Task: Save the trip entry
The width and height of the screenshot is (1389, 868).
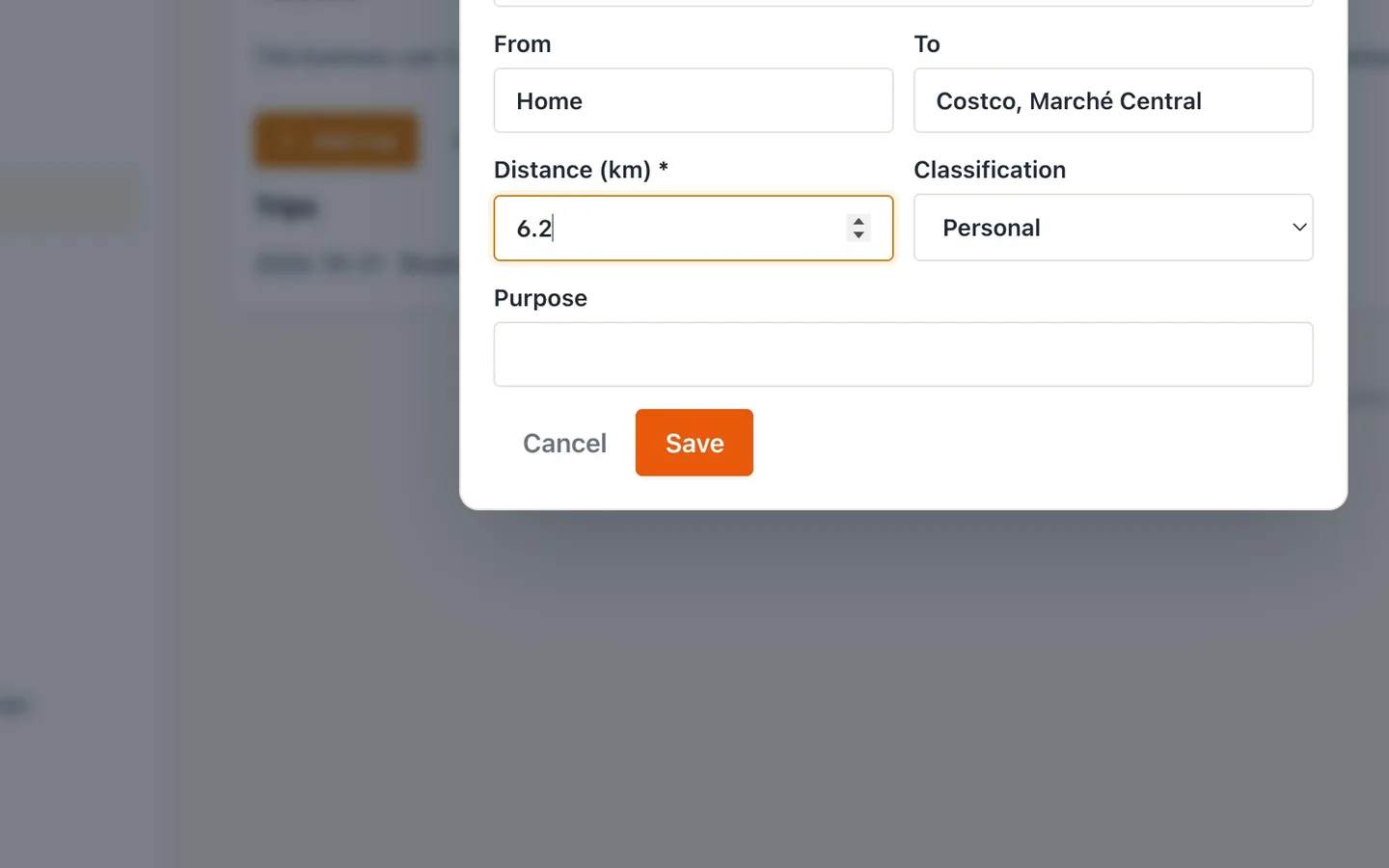Action: [x=694, y=443]
